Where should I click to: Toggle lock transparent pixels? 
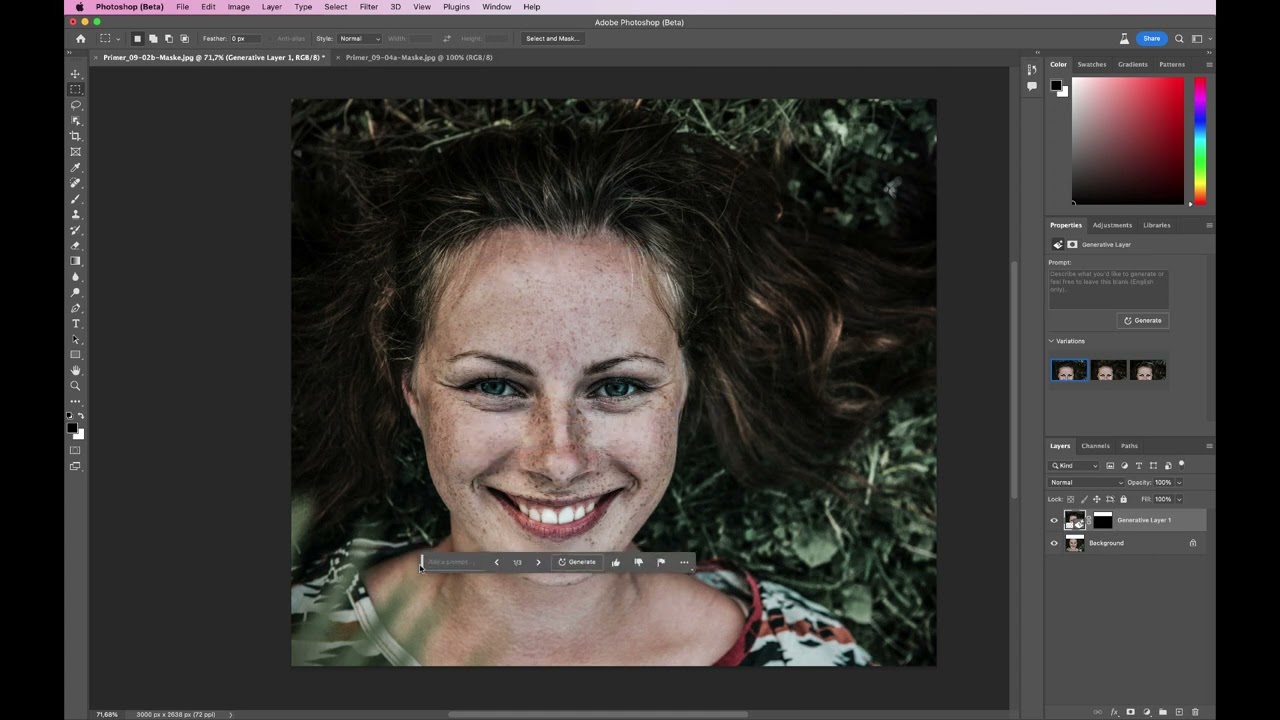(x=1071, y=499)
